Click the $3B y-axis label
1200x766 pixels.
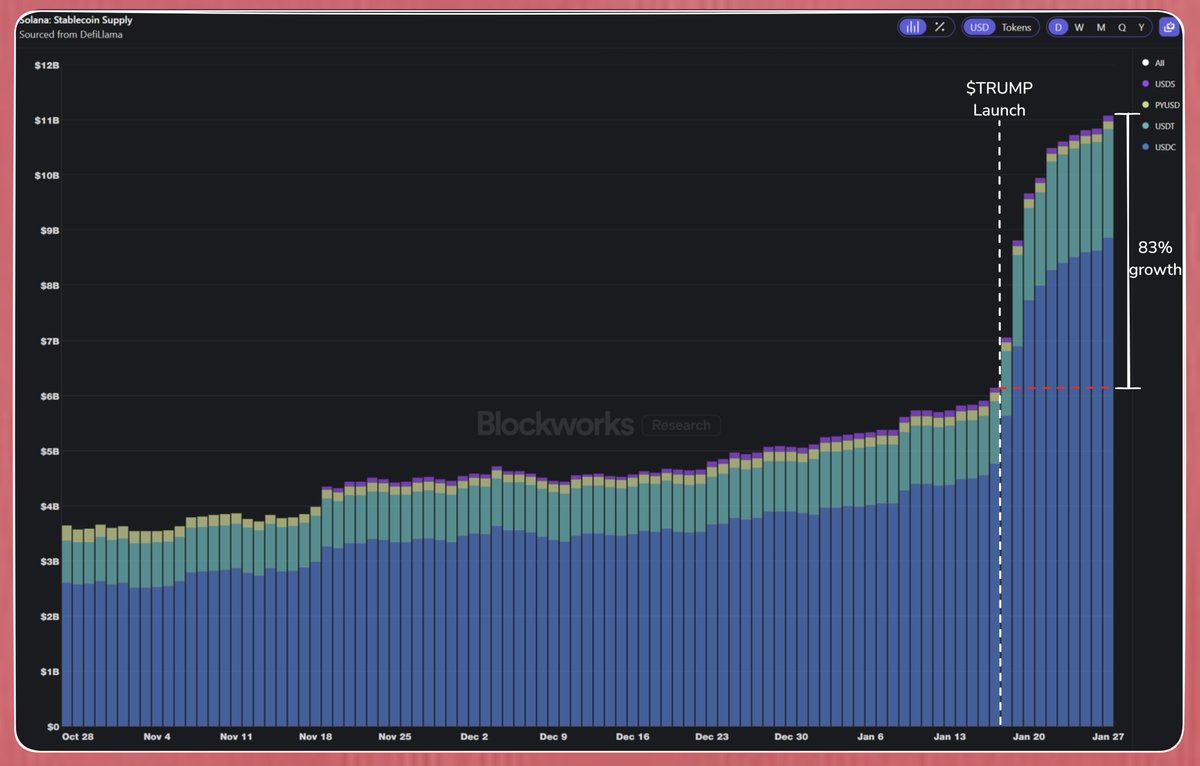(50, 562)
